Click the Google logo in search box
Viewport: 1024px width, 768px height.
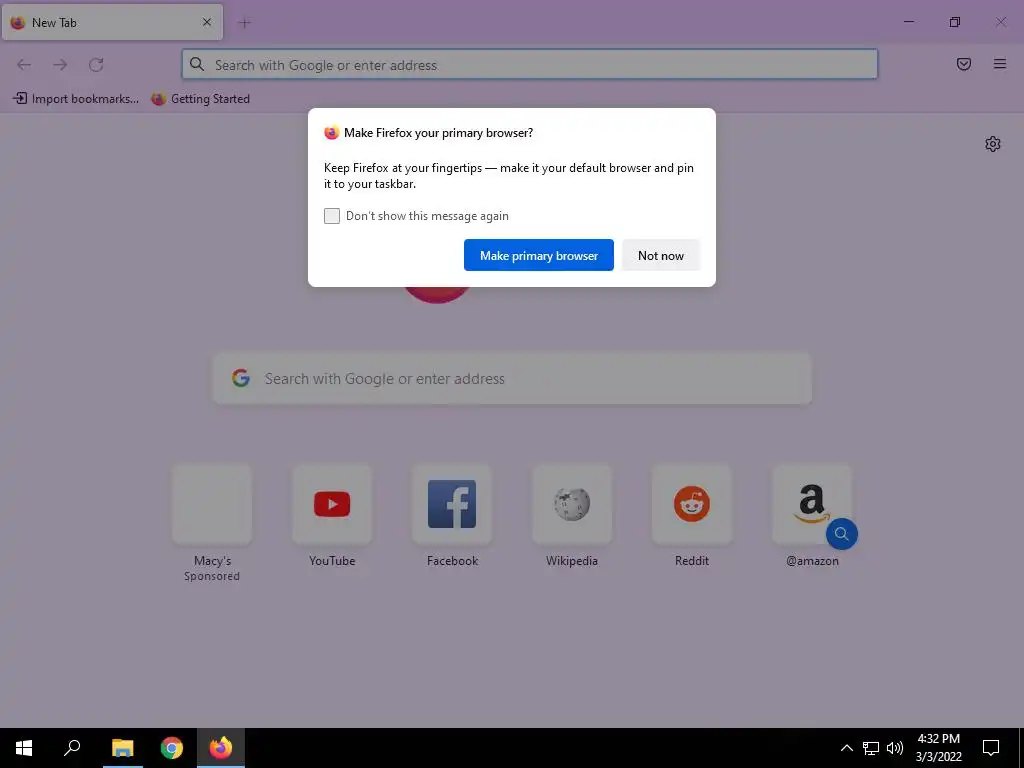pos(241,378)
